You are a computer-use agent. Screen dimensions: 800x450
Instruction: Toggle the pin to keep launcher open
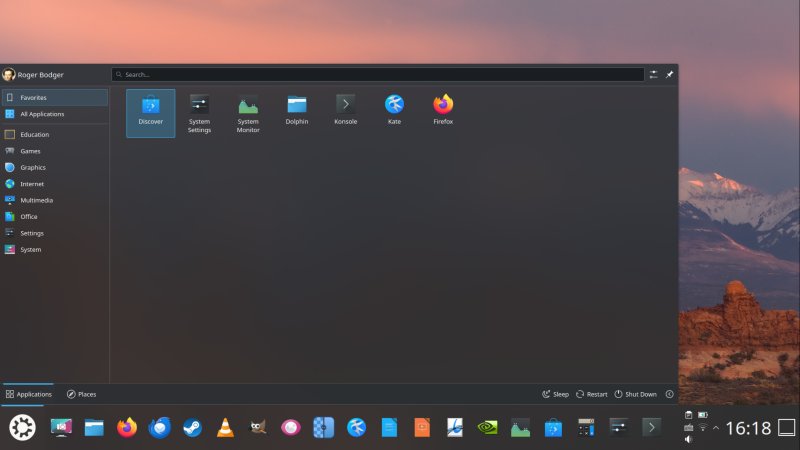tap(670, 74)
